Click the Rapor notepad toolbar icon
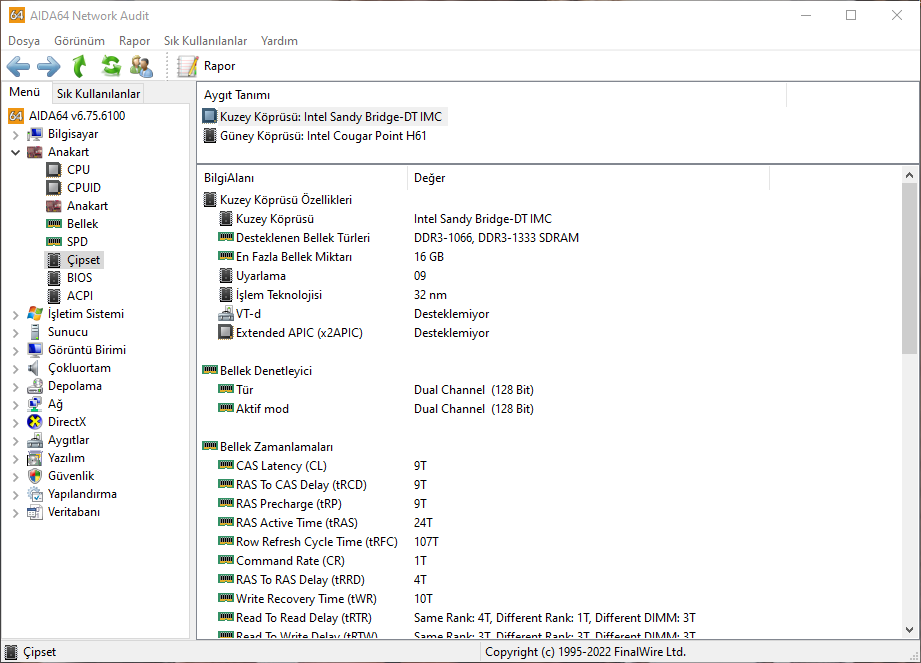This screenshot has height=663, width=921. tap(188, 66)
